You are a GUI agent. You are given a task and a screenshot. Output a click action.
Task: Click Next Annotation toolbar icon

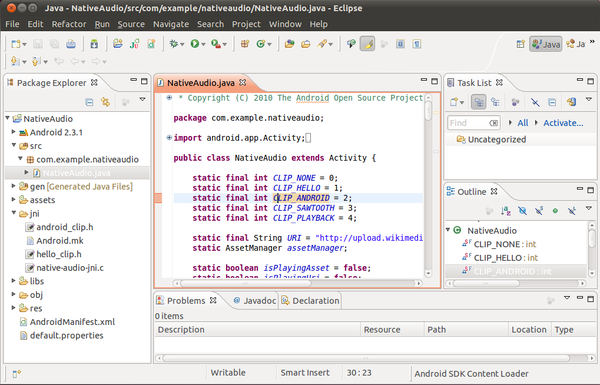pos(15,61)
